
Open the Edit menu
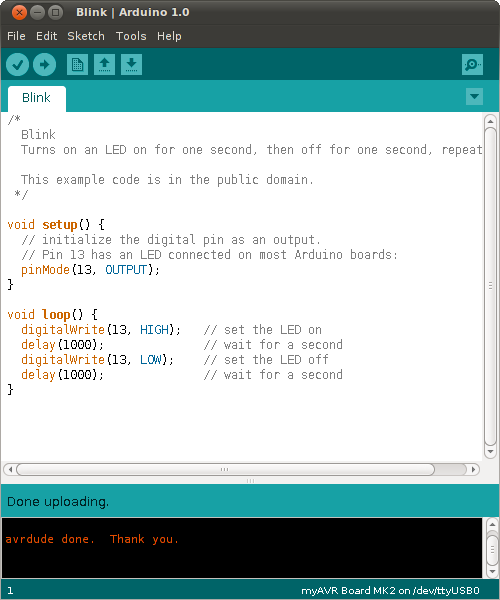pyautogui.click(x=46, y=36)
